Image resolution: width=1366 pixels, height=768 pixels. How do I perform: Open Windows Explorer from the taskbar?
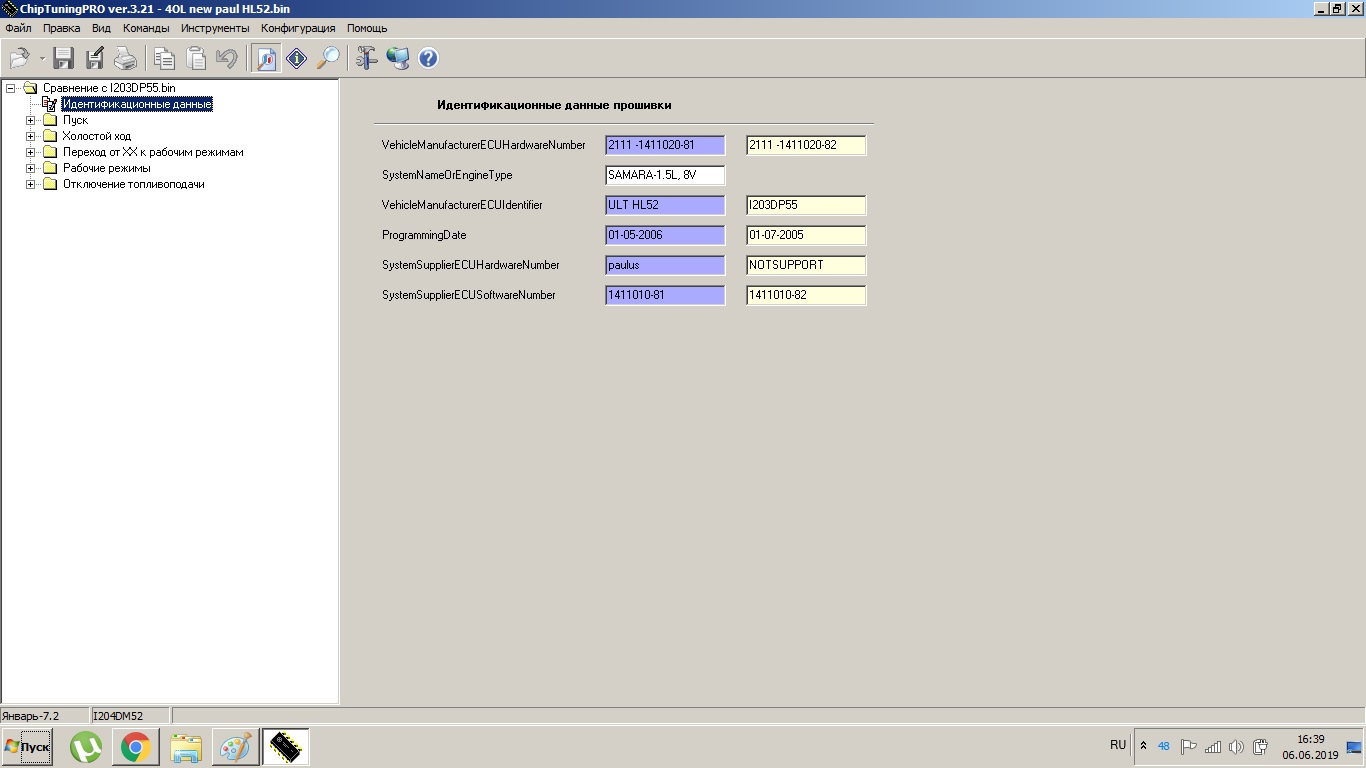pos(186,747)
